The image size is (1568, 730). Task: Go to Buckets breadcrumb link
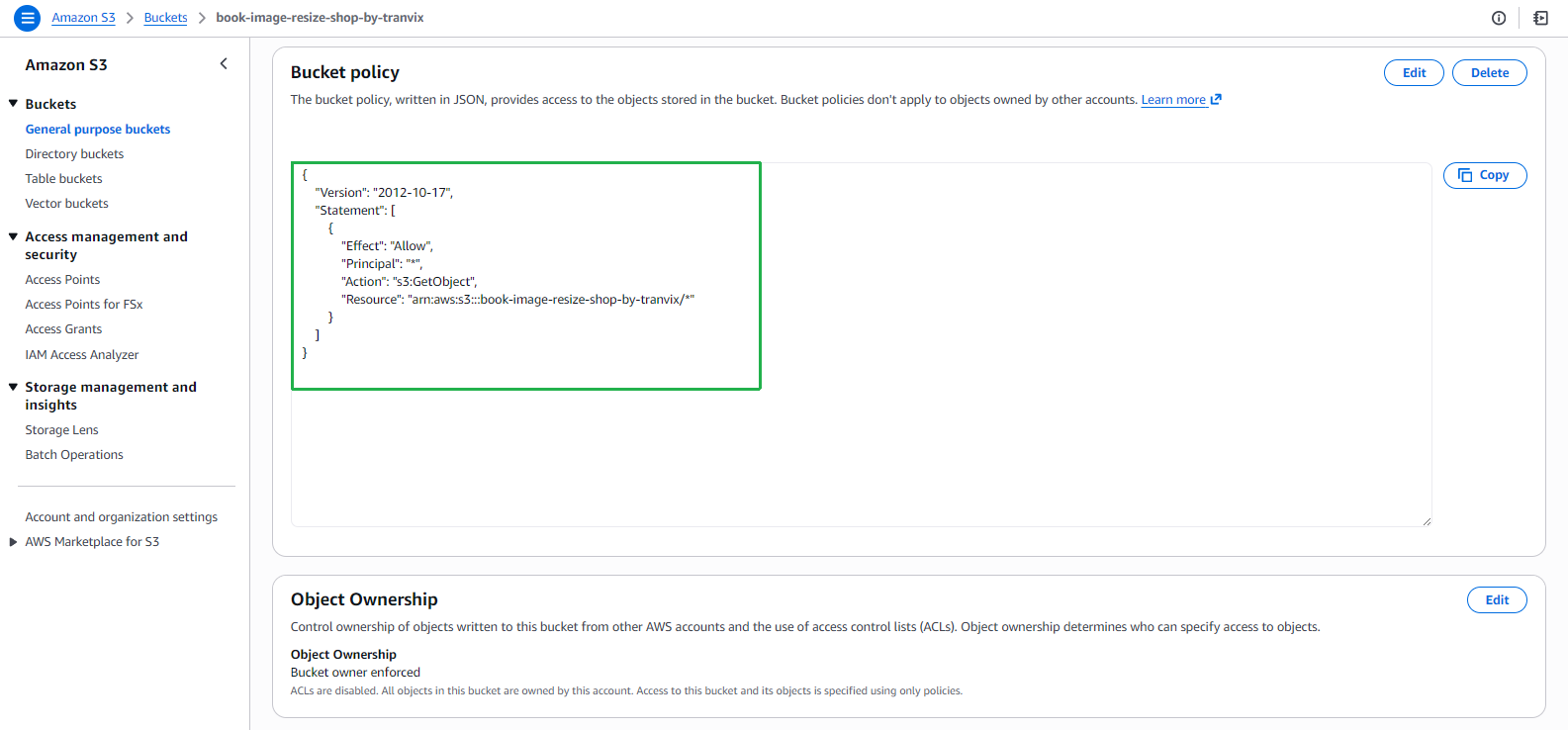click(x=165, y=18)
